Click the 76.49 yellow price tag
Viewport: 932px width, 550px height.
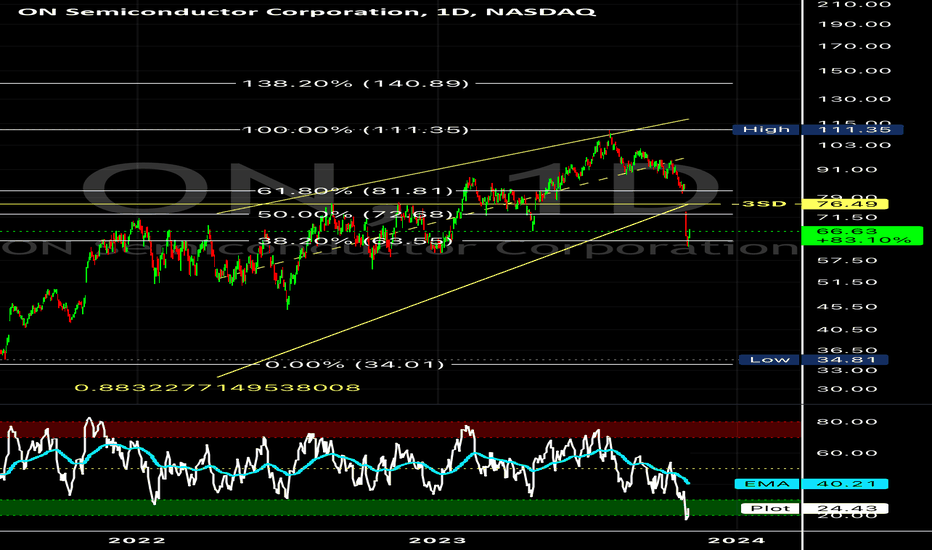coord(845,204)
